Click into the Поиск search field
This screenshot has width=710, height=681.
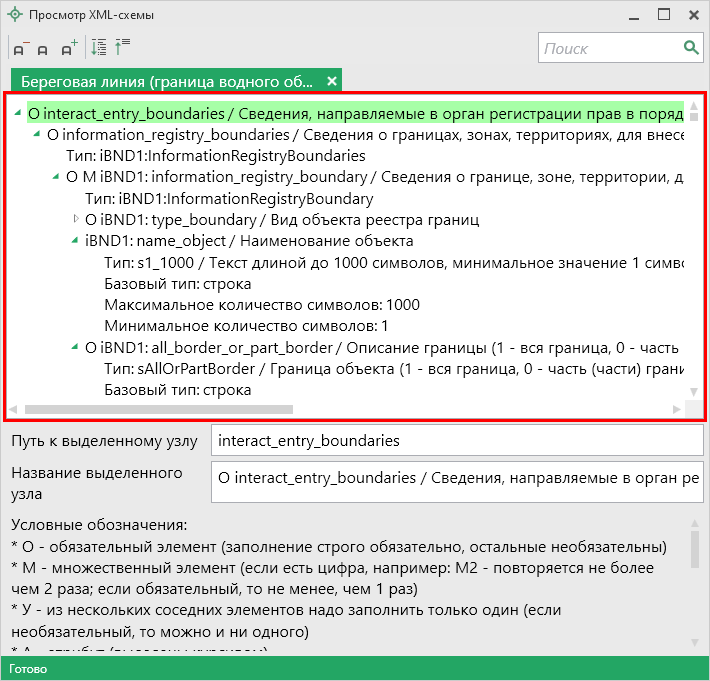(x=608, y=48)
